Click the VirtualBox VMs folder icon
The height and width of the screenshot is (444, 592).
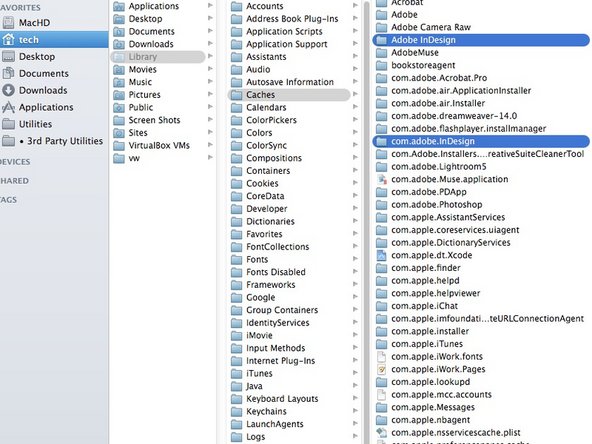pyautogui.click(x=119, y=145)
